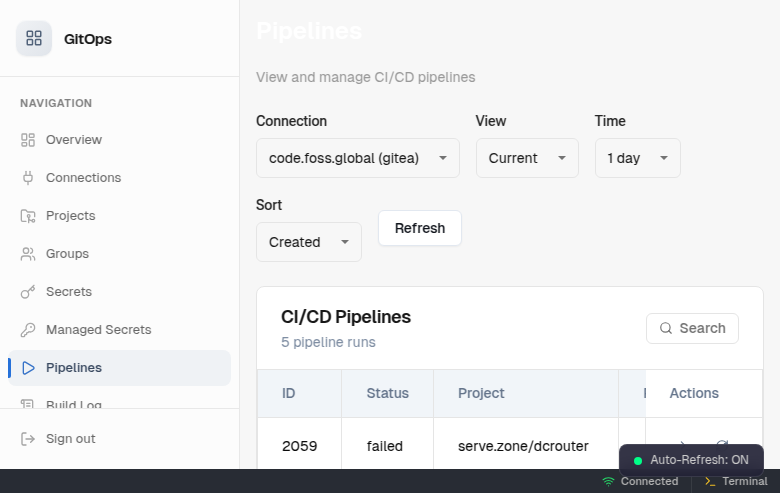Open the Sort dropdown showing Created
Screen dimensions: 780x493
pyautogui.click(x=308, y=242)
